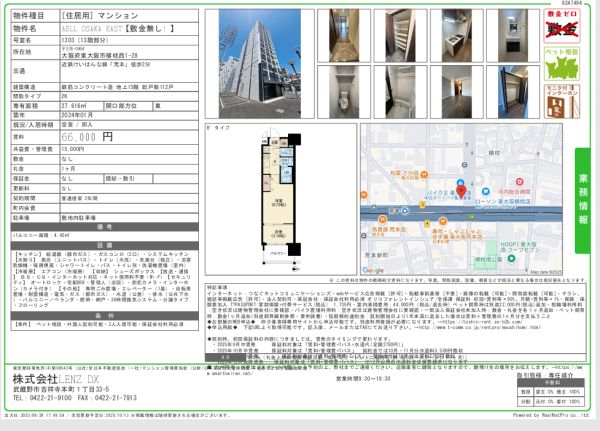Click the 河内総合病院 hospital marker
Image resolution: width=600 pixels, height=431 pixels.
[x=519, y=182]
